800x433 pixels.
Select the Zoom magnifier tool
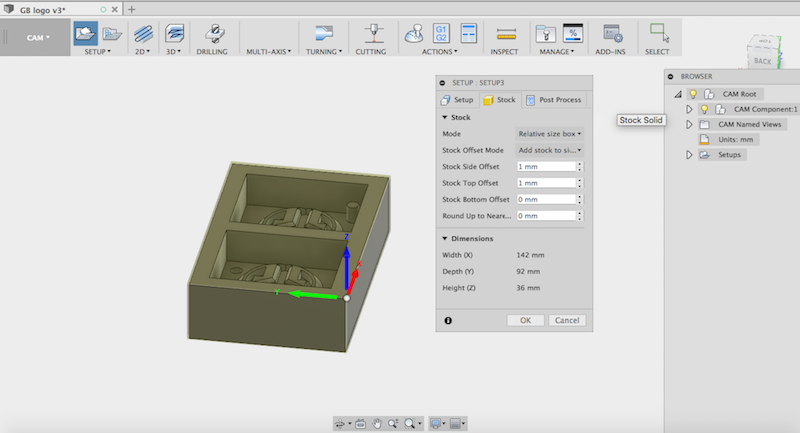click(393, 423)
